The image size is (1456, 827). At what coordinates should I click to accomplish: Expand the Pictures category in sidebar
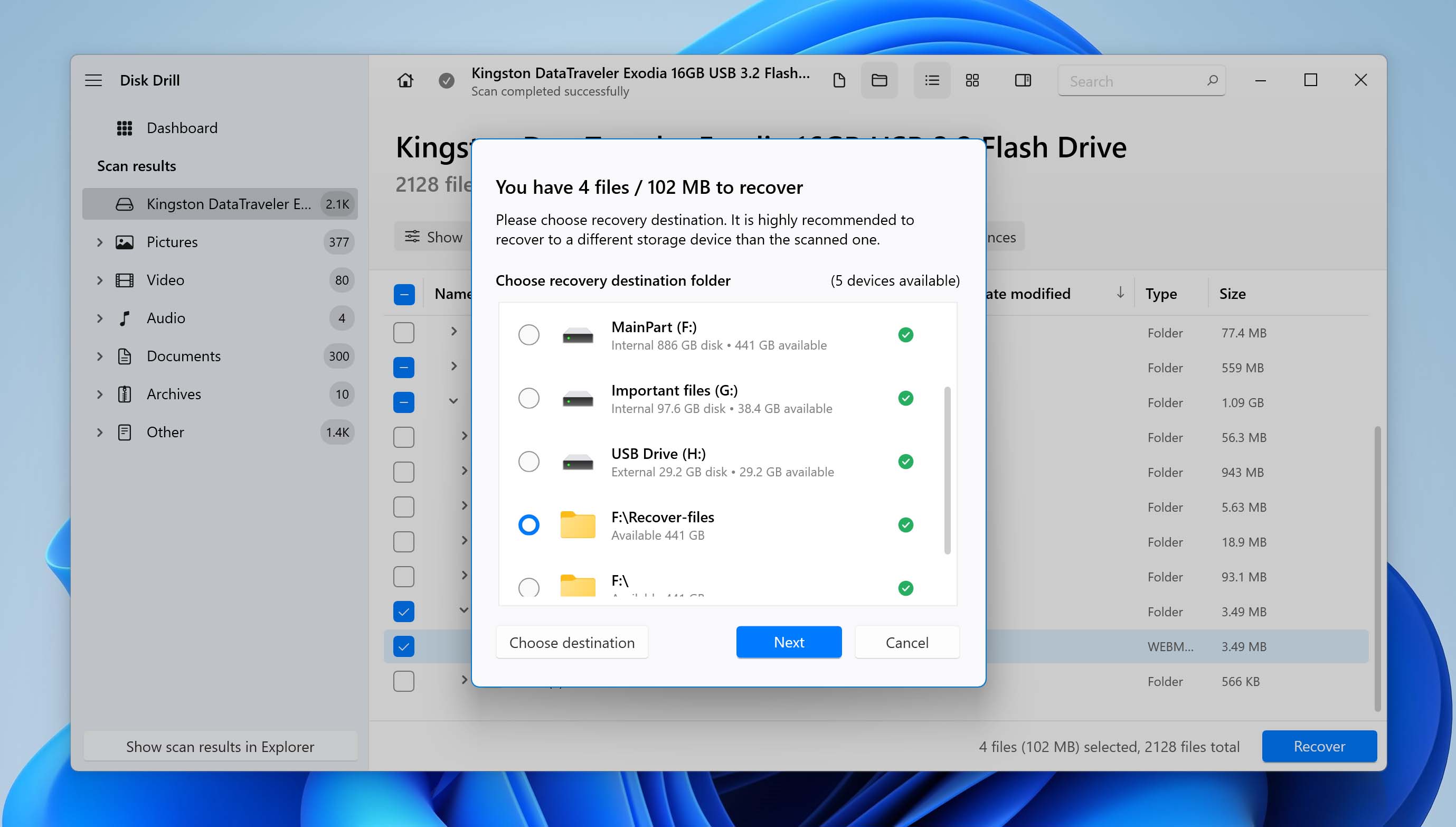coord(100,241)
